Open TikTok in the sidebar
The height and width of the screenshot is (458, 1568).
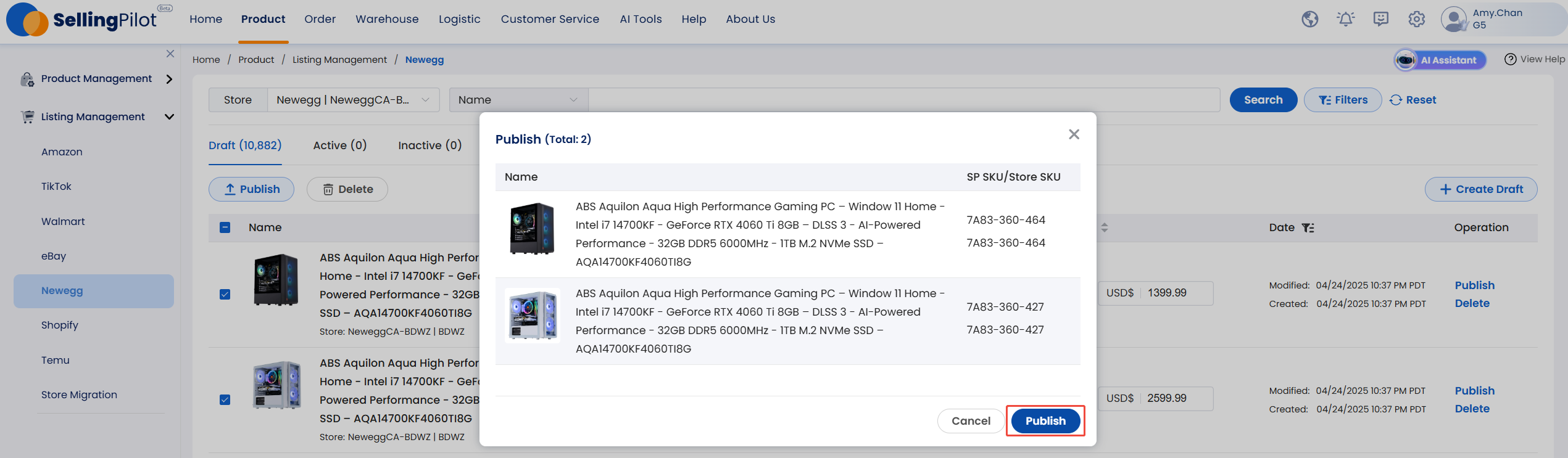point(56,186)
